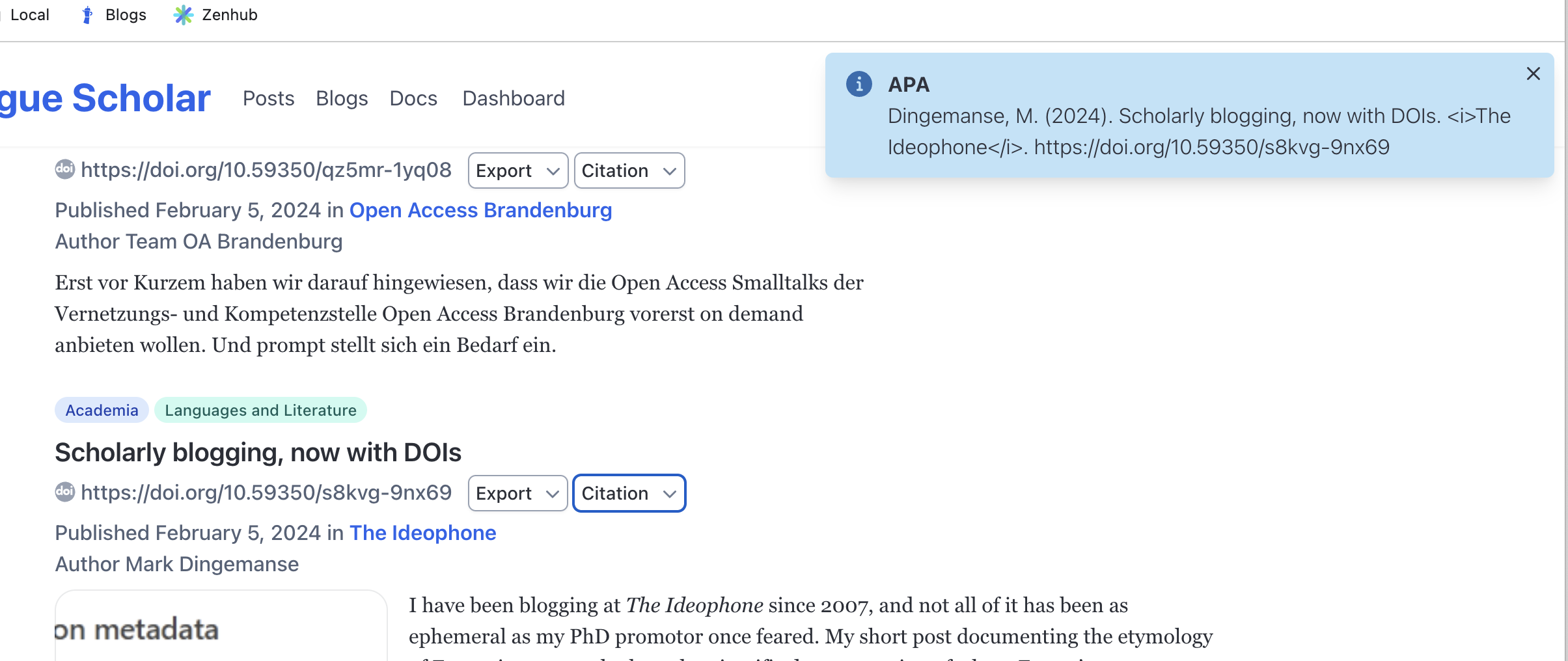Open Export dropdown for Open Access Brandenburg post
Screen dimensions: 1568x661
click(x=517, y=170)
